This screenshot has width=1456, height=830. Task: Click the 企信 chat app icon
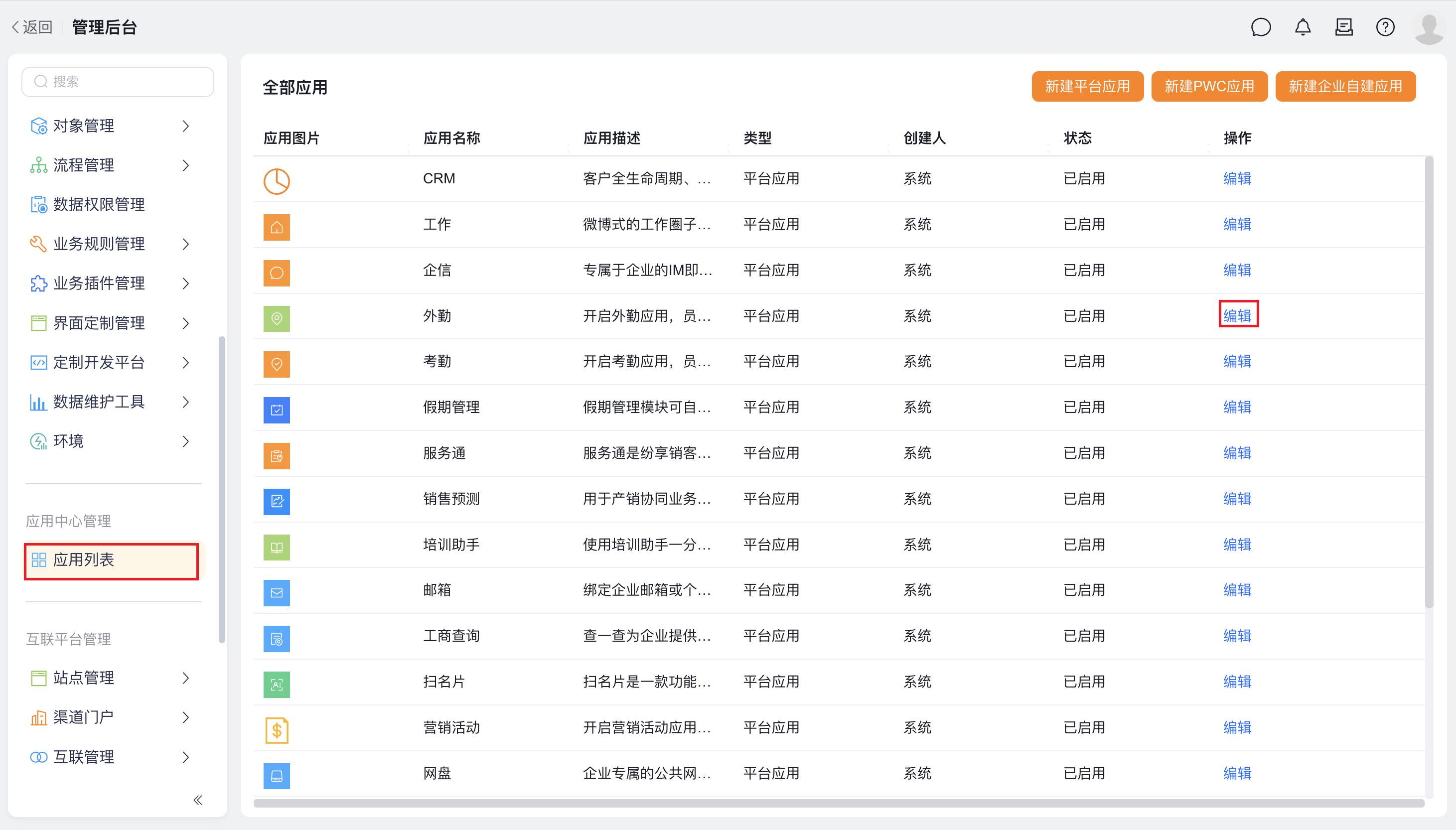277,273
